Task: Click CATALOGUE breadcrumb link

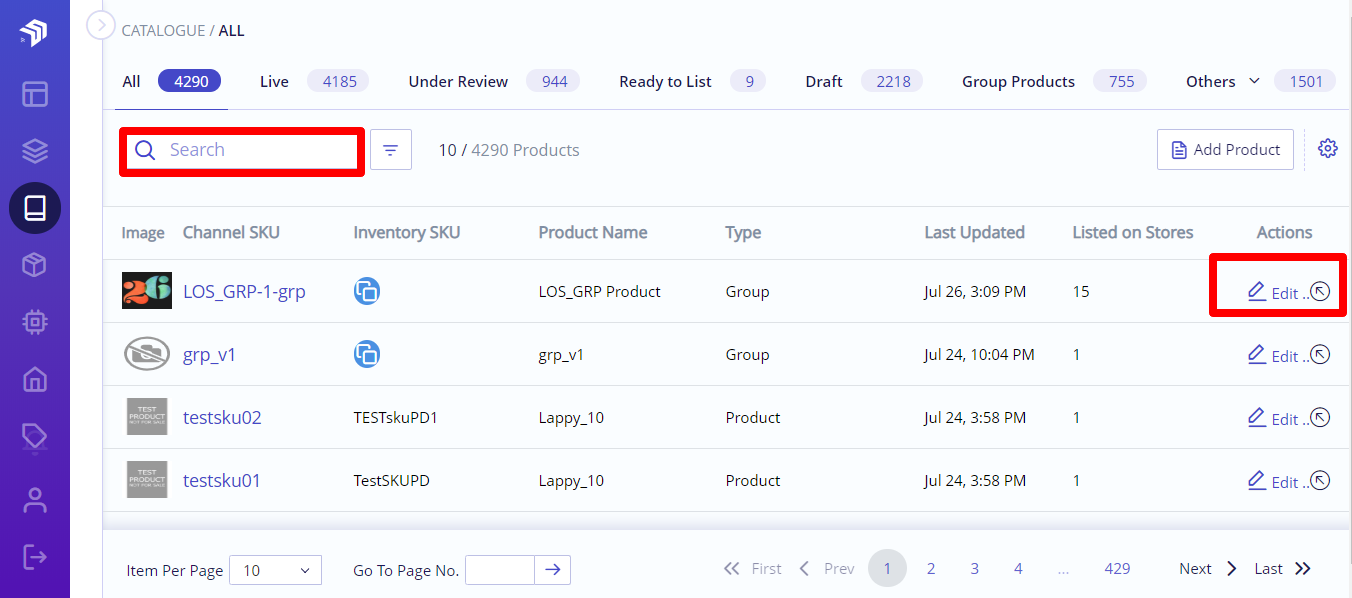Action: 163,31
